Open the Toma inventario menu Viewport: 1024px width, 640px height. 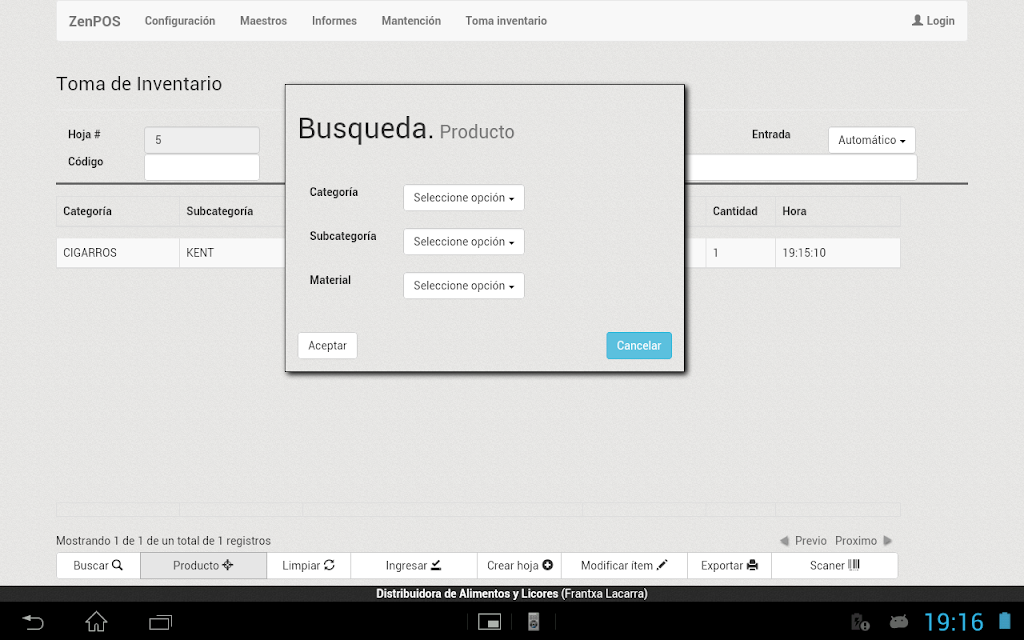pos(506,21)
